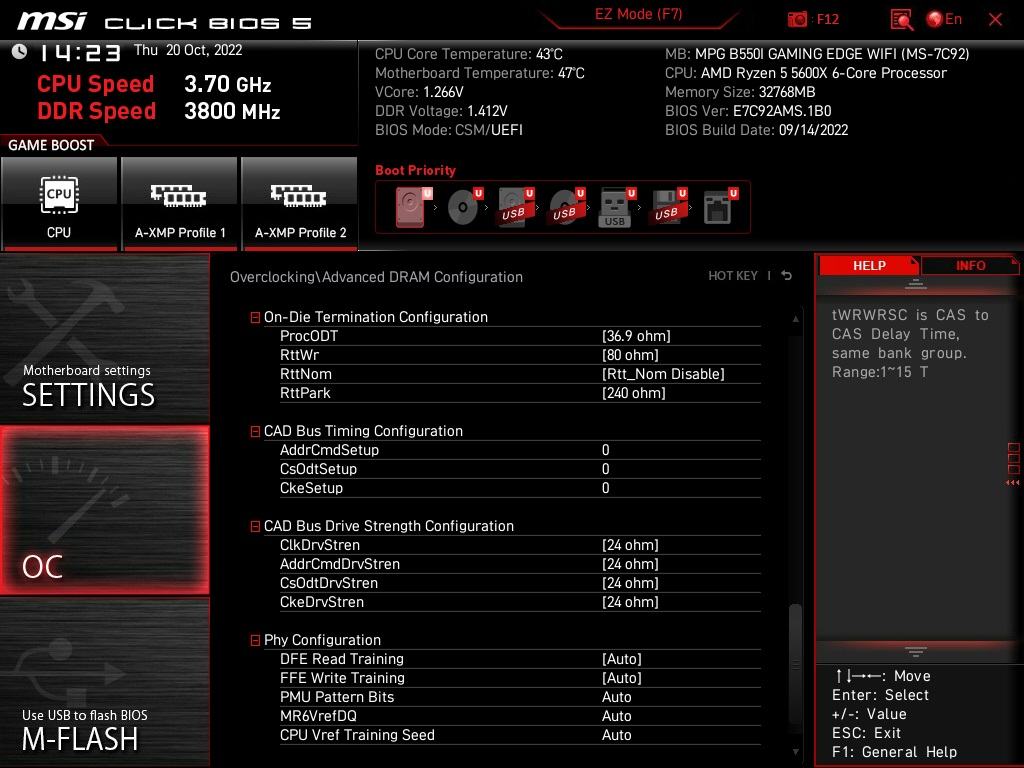Click the ClkDrvStren setting label
1024x768 pixels.
coord(319,545)
